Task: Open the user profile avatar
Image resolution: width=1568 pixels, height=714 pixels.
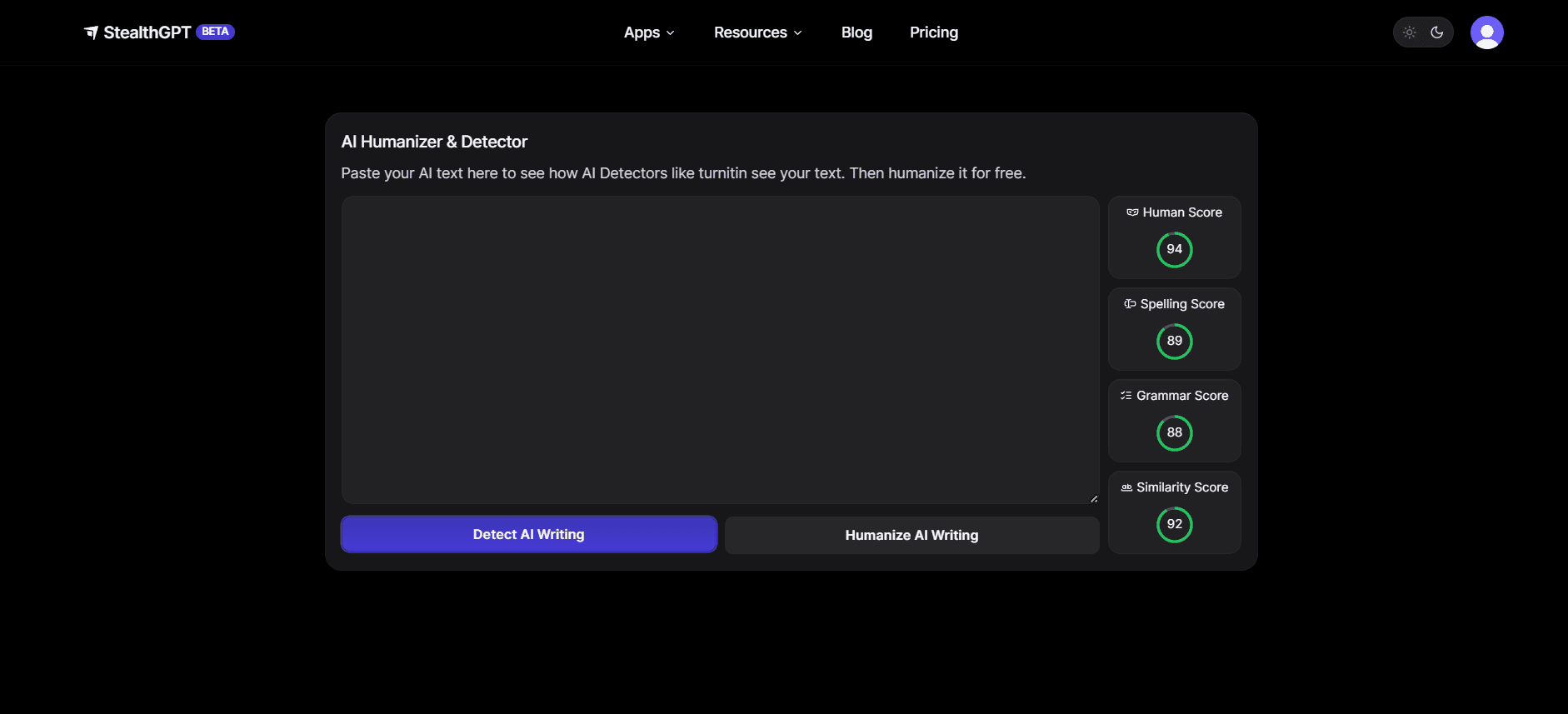Action: click(1486, 32)
